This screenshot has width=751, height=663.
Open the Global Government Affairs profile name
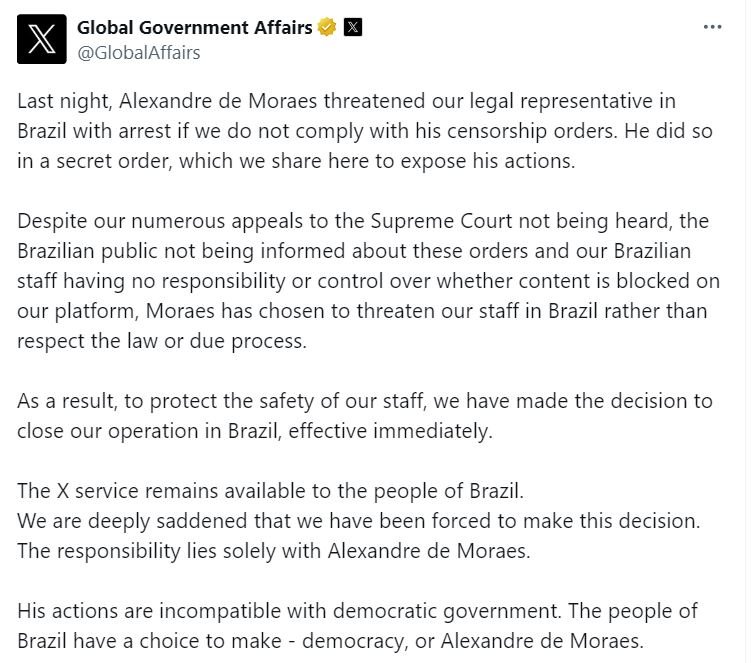point(195,28)
